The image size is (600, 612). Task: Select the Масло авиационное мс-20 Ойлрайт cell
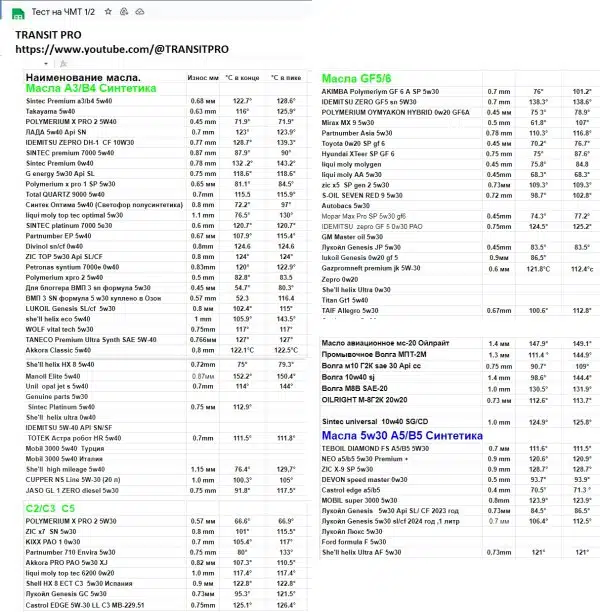click(x=385, y=343)
